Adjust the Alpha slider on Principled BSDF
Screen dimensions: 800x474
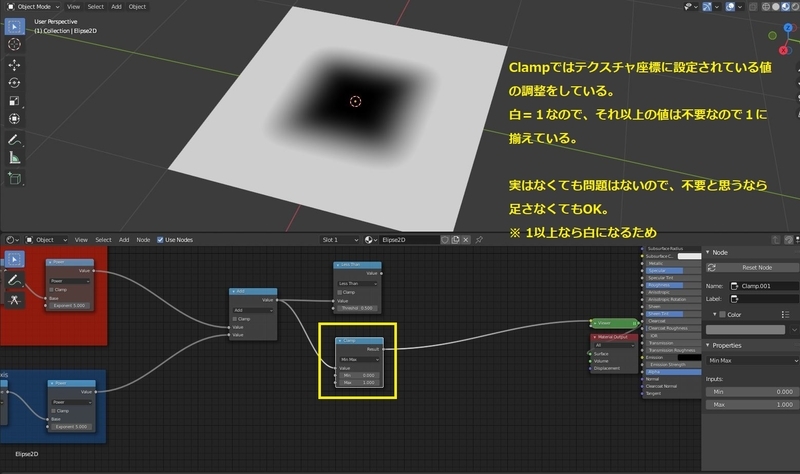pos(673,372)
